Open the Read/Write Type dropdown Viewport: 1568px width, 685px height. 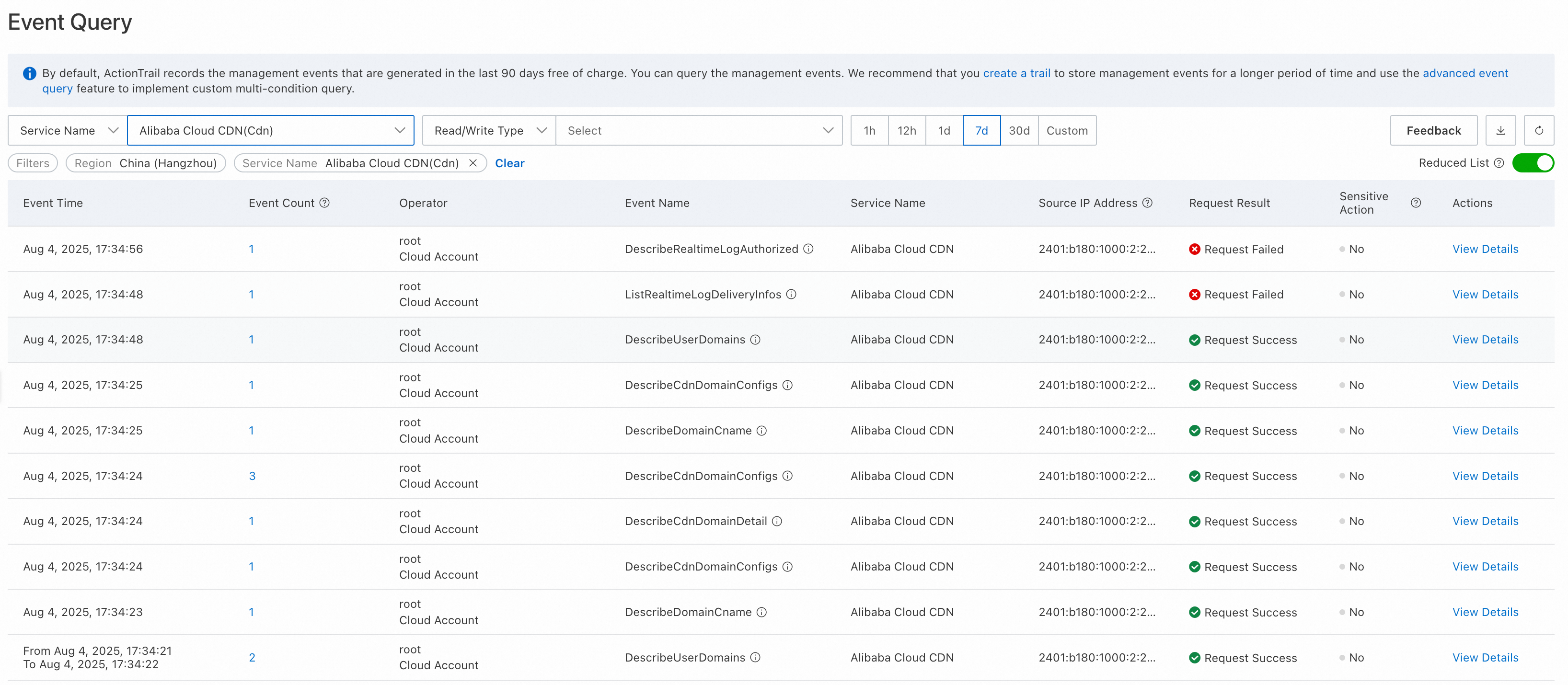489,130
